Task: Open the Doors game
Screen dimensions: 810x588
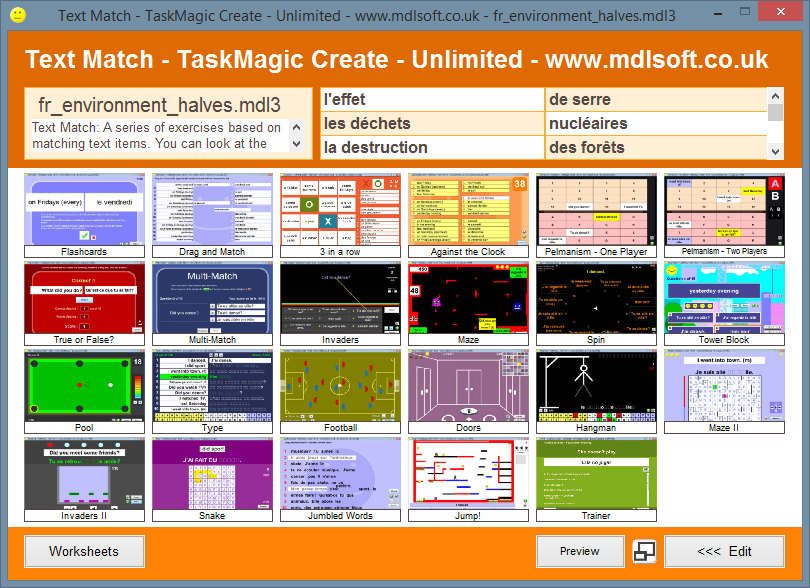Action: click(x=469, y=392)
